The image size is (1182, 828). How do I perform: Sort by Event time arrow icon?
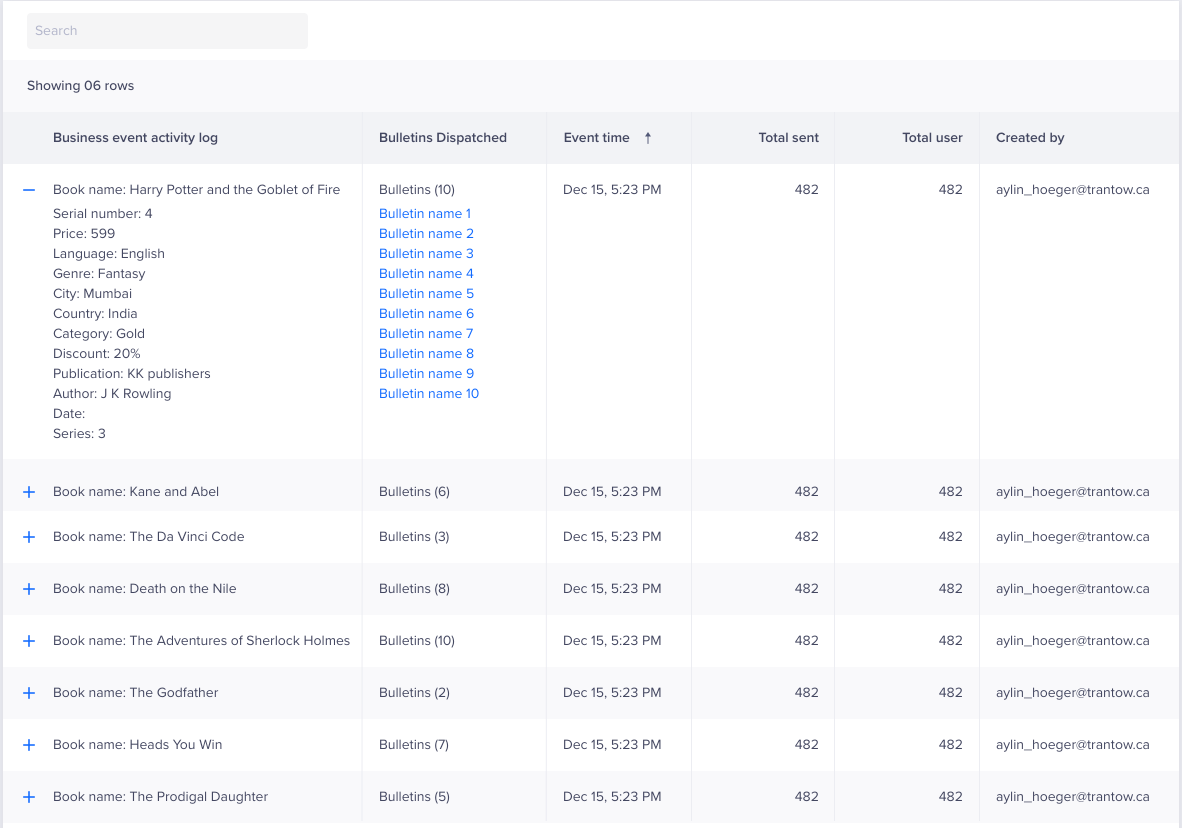[x=648, y=137]
